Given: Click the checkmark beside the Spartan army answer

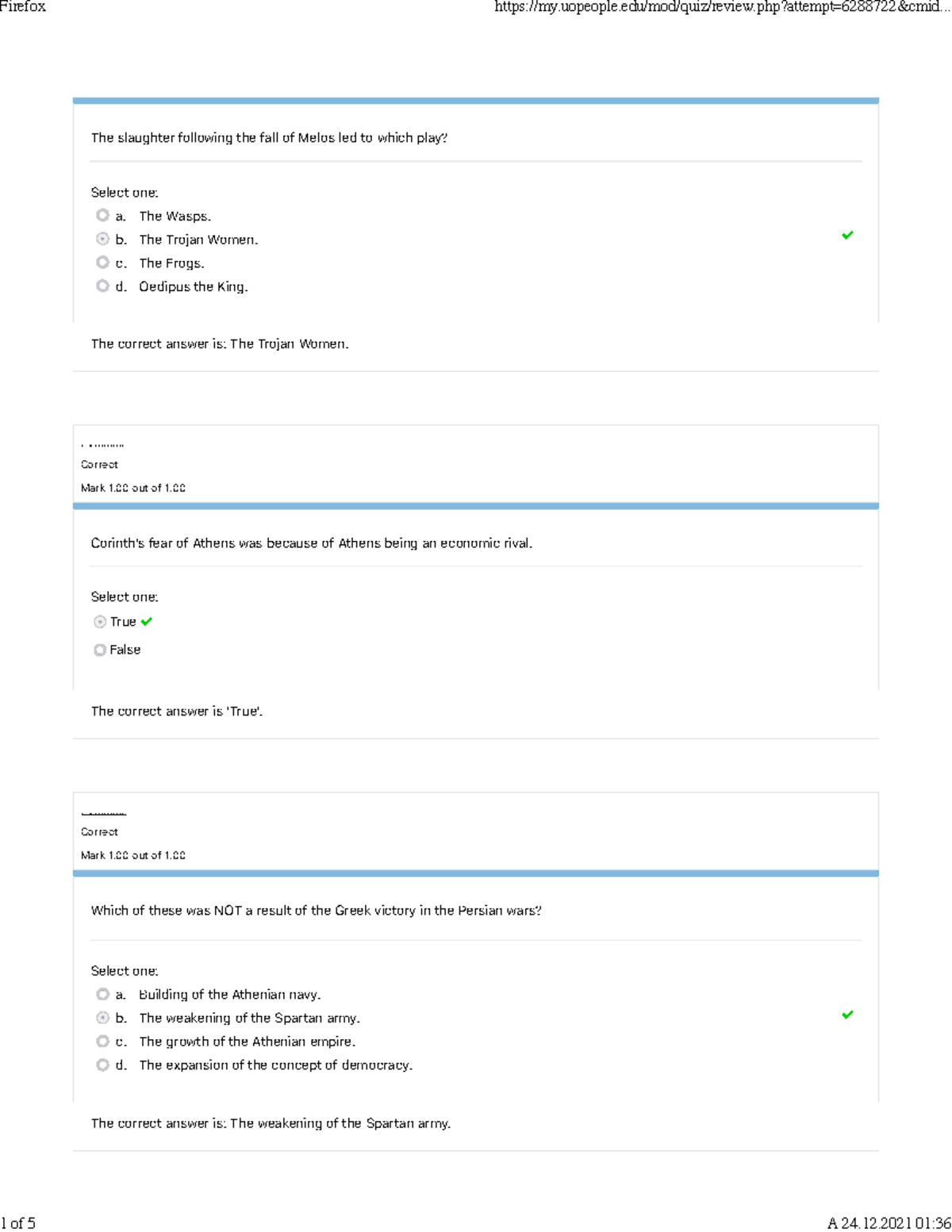Looking at the screenshot, I should [846, 1014].
